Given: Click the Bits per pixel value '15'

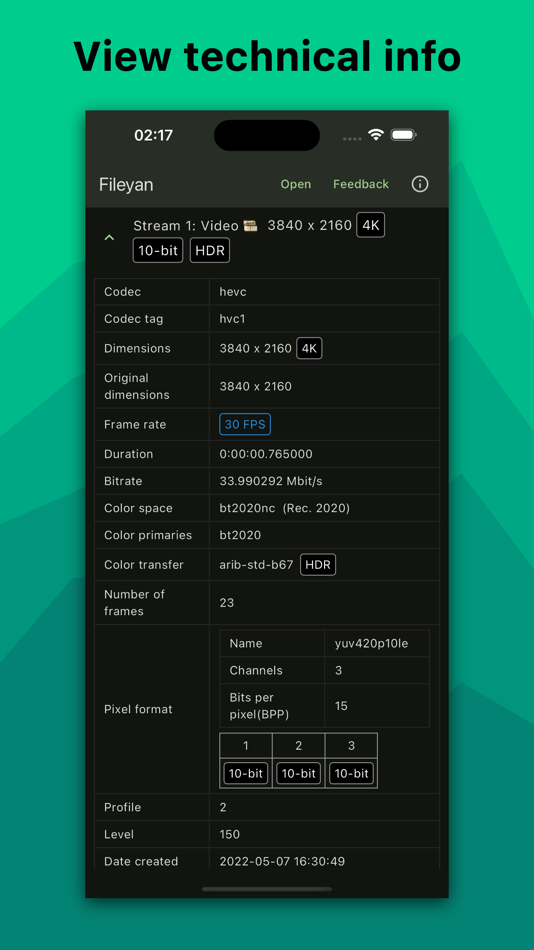Looking at the screenshot, I should (x=341, y=706).
